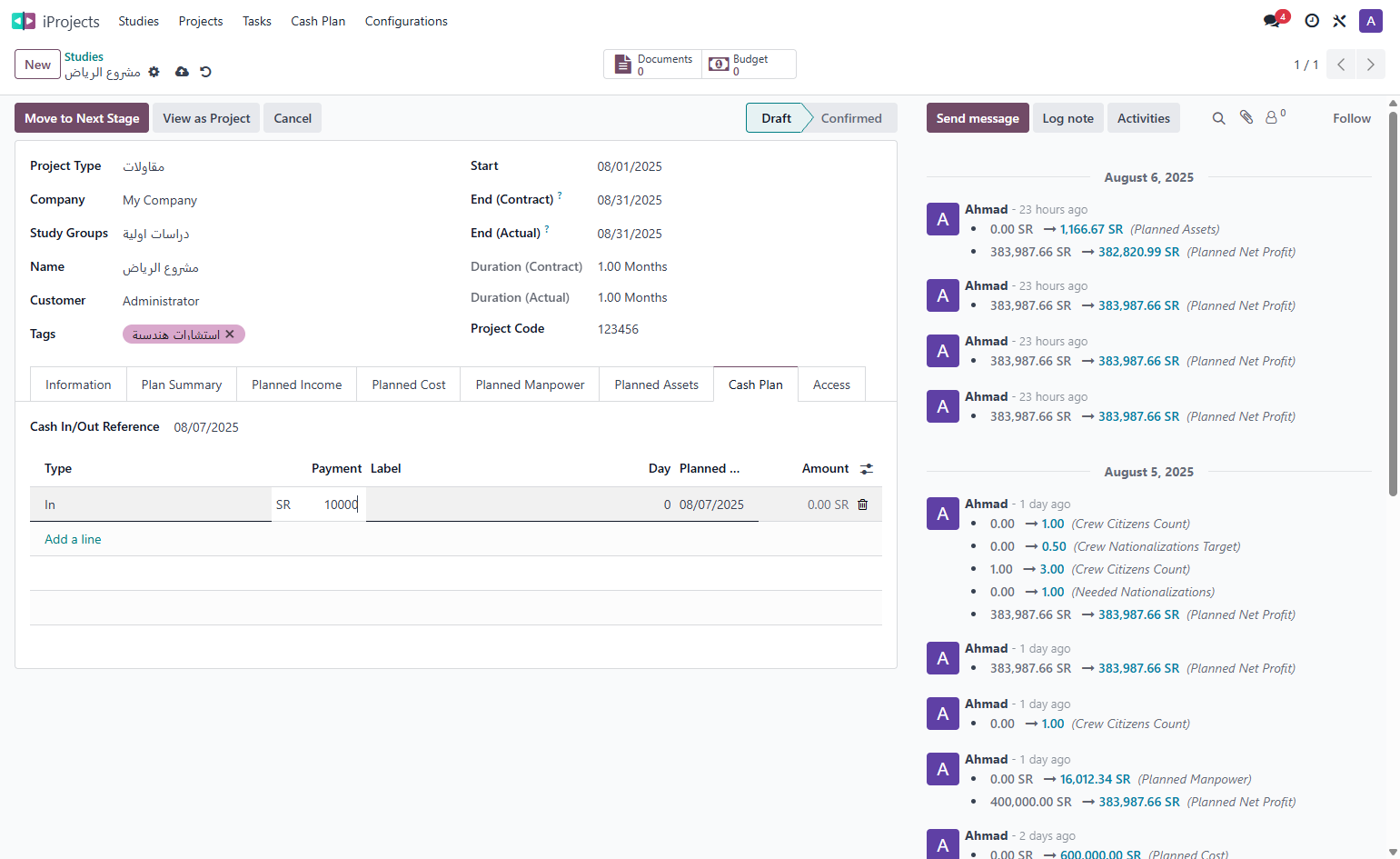Sort cash plan by Amount column
This screenshot has height=859, width=1400.
825,469
